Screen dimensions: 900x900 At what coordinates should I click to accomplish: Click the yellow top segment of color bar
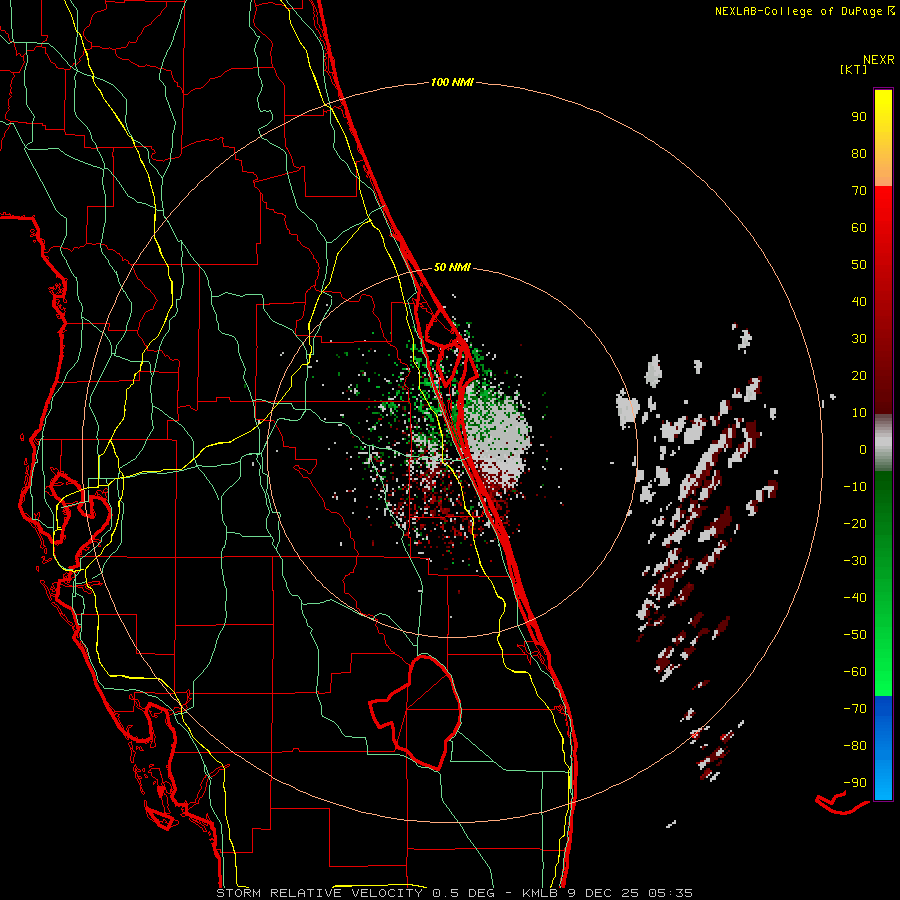(x=883, y=138)
